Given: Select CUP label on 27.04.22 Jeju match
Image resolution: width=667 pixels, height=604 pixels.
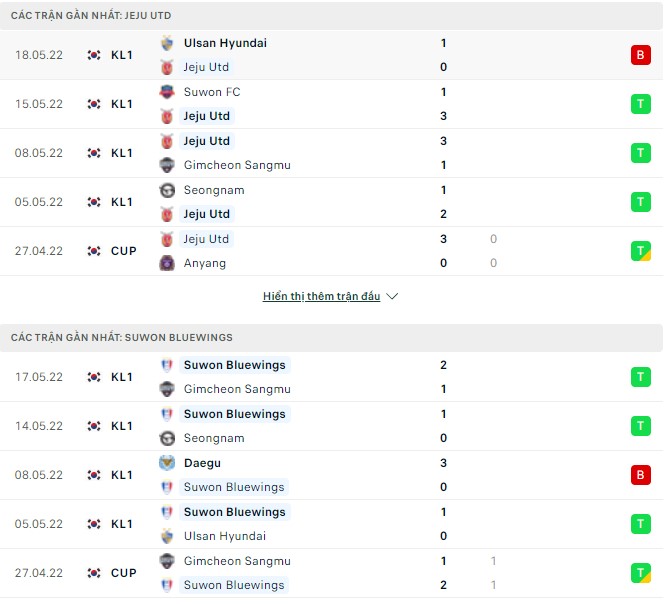Looking at the screenshot, I should click(124, 251).
